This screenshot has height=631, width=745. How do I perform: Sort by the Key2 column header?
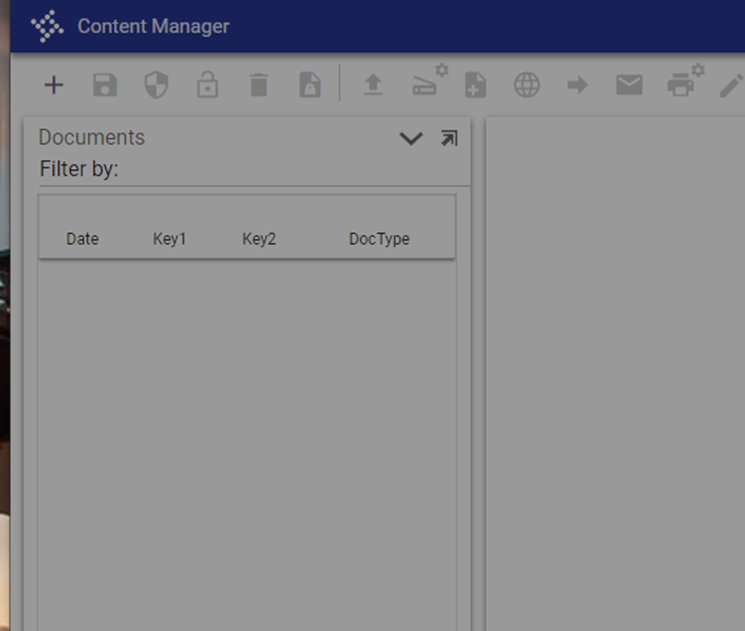pos(259,239)
